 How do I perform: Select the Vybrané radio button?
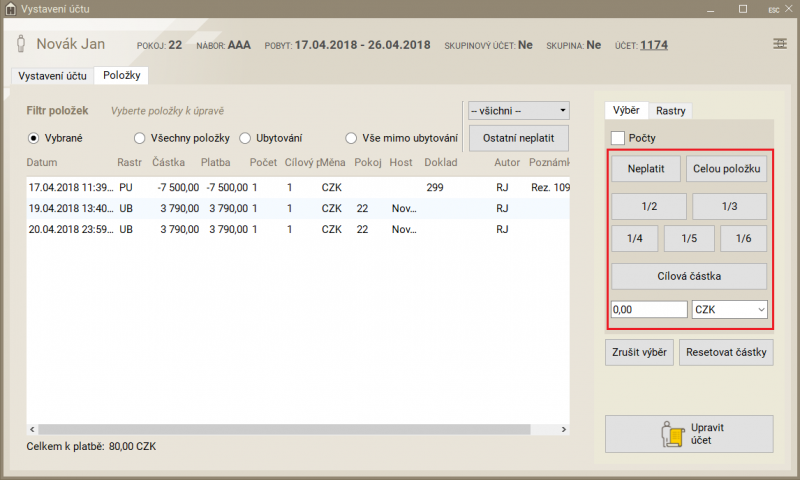coord(33,138)
